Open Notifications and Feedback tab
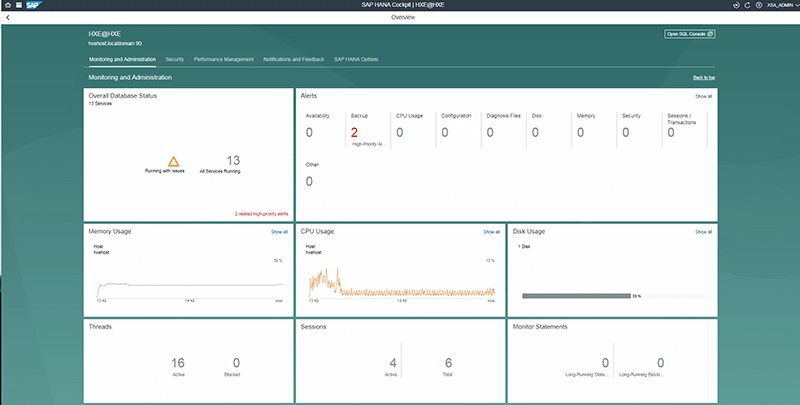The height and width of the screenshot is (405, 800). pos(293,59)
